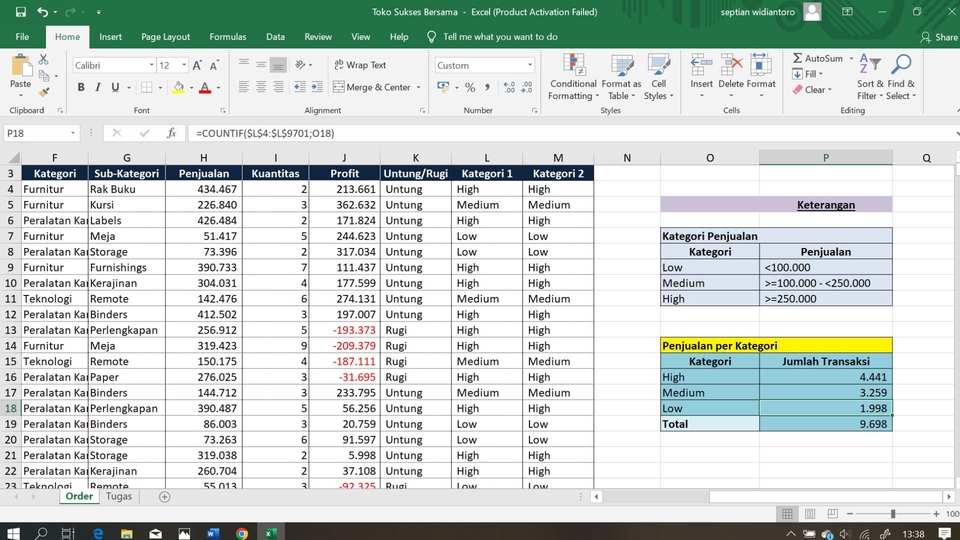The image size is (960, 540).
Task: Toggle Middle Align vertical alignment
Action: point(261,64)
